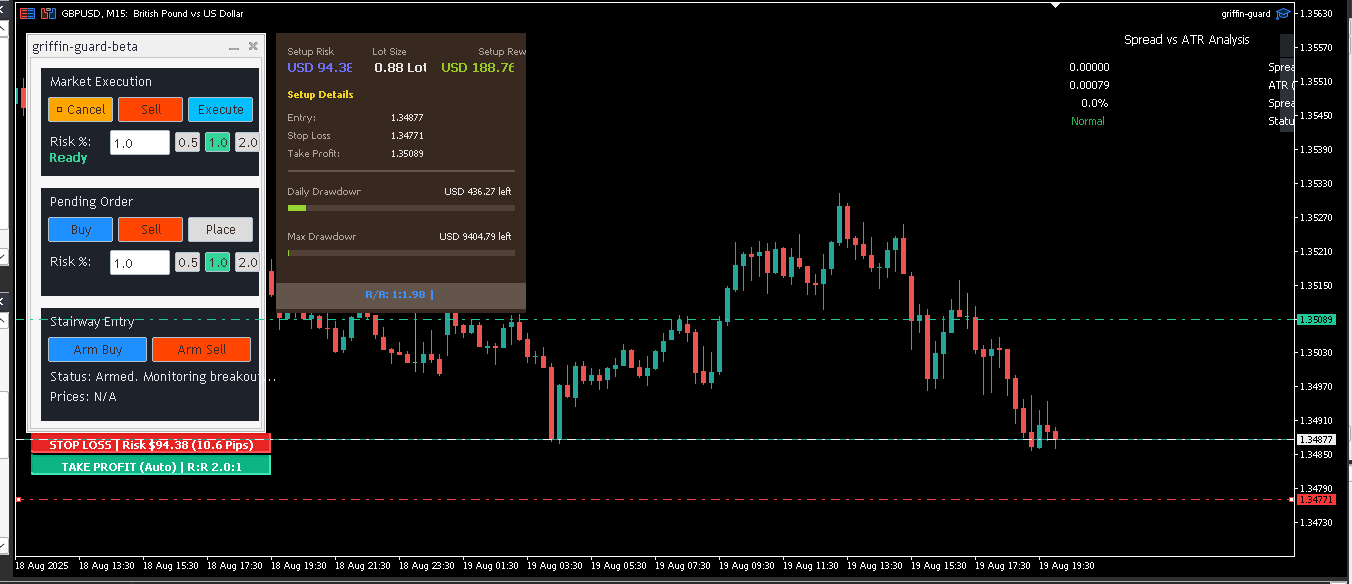Viewport: 1352px width, 584px height.
Task: Click the 'USD 436.27 left' text
Action: 478,191
